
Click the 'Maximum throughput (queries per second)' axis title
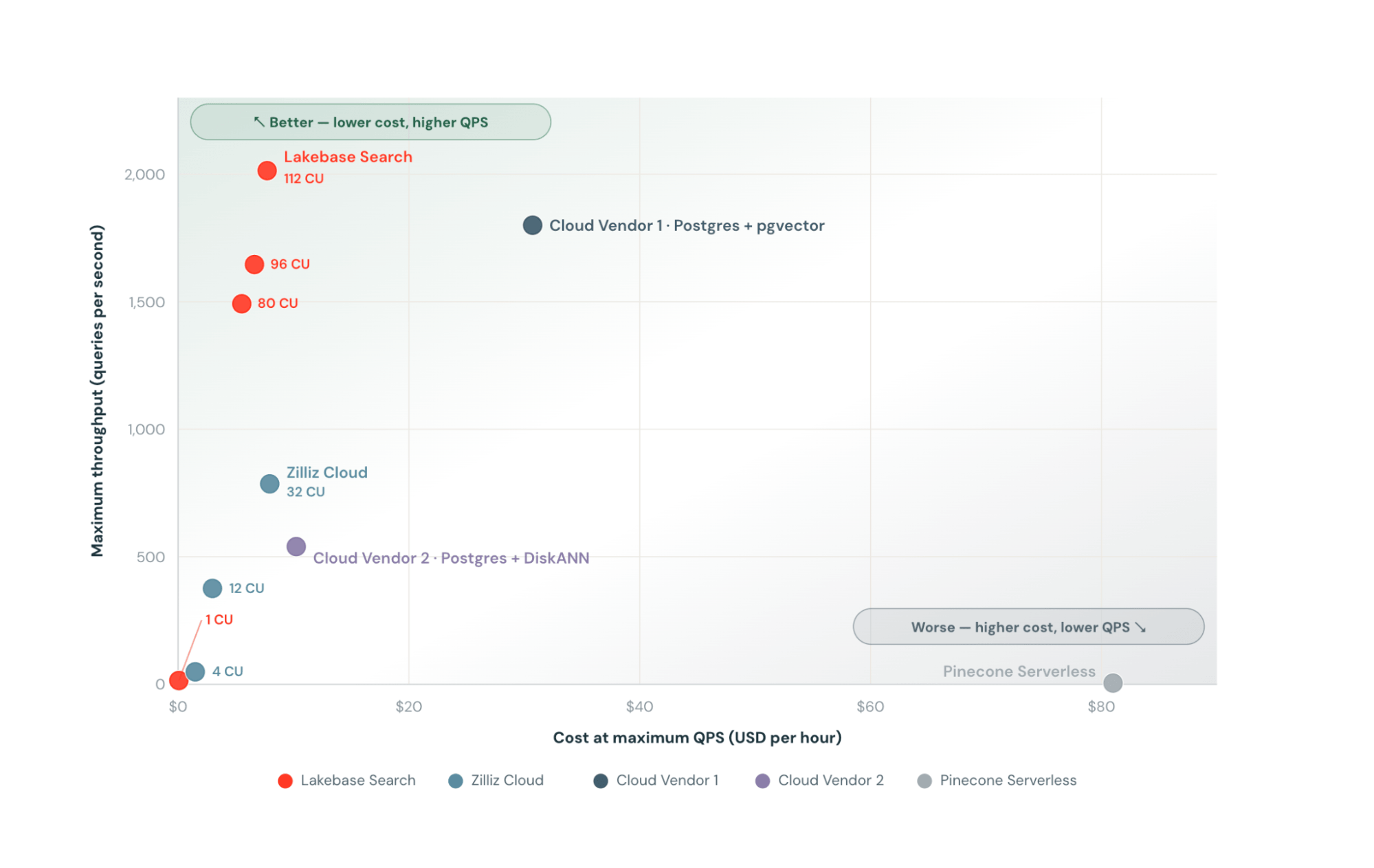98,391
